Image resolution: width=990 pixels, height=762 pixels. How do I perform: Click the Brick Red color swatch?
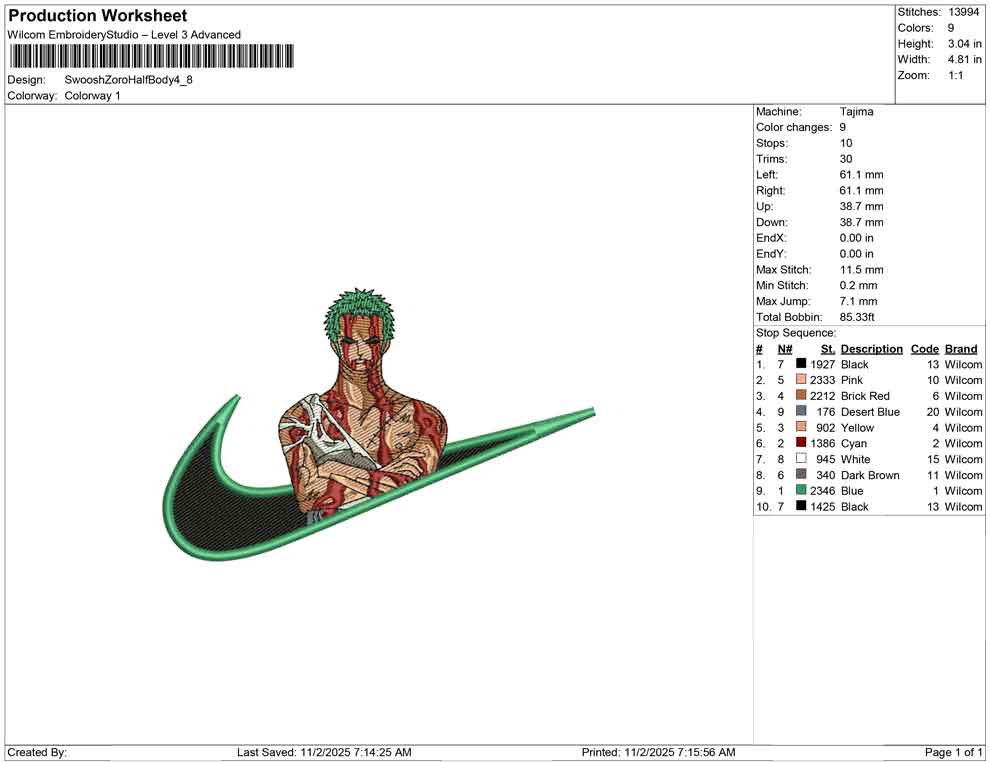point(800,396)
